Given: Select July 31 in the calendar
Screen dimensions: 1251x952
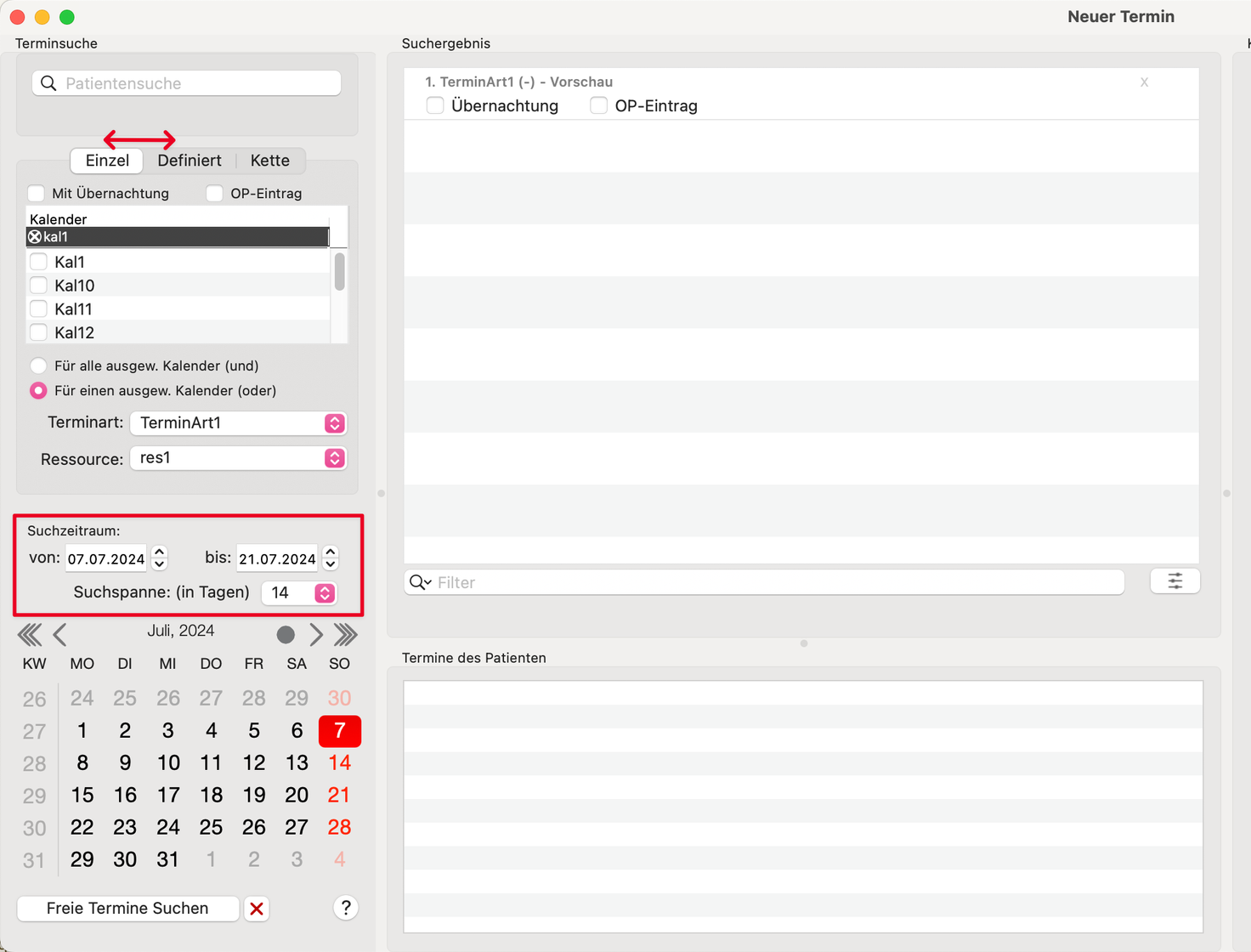Looking at the screenshot, I should point(168,860).
